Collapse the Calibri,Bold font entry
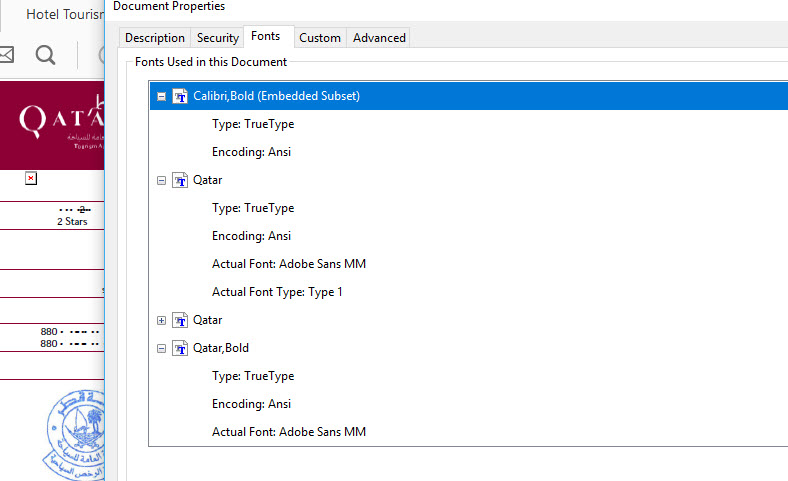Image resolution: width=788 pixels, height=481 pixels. coord(161,96)
